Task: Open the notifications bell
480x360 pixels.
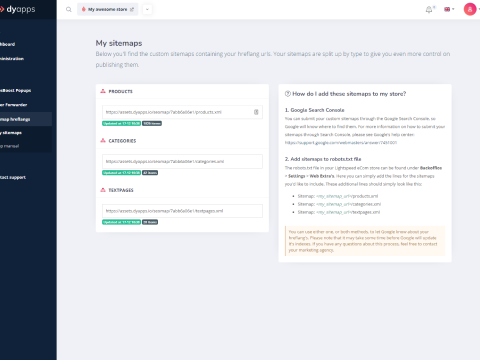Action: tap(429, 10)
